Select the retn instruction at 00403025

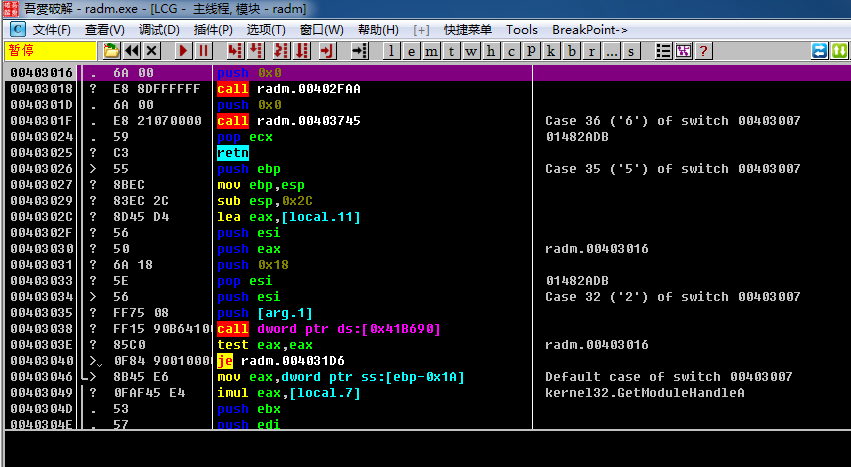pos(233,153)
